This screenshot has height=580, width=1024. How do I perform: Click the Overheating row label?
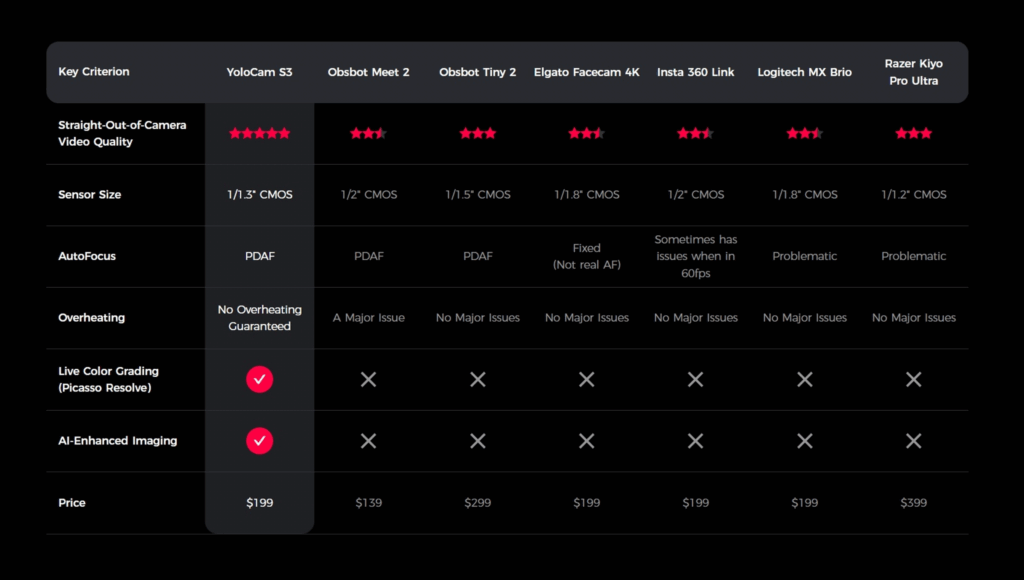click(92, 318)
